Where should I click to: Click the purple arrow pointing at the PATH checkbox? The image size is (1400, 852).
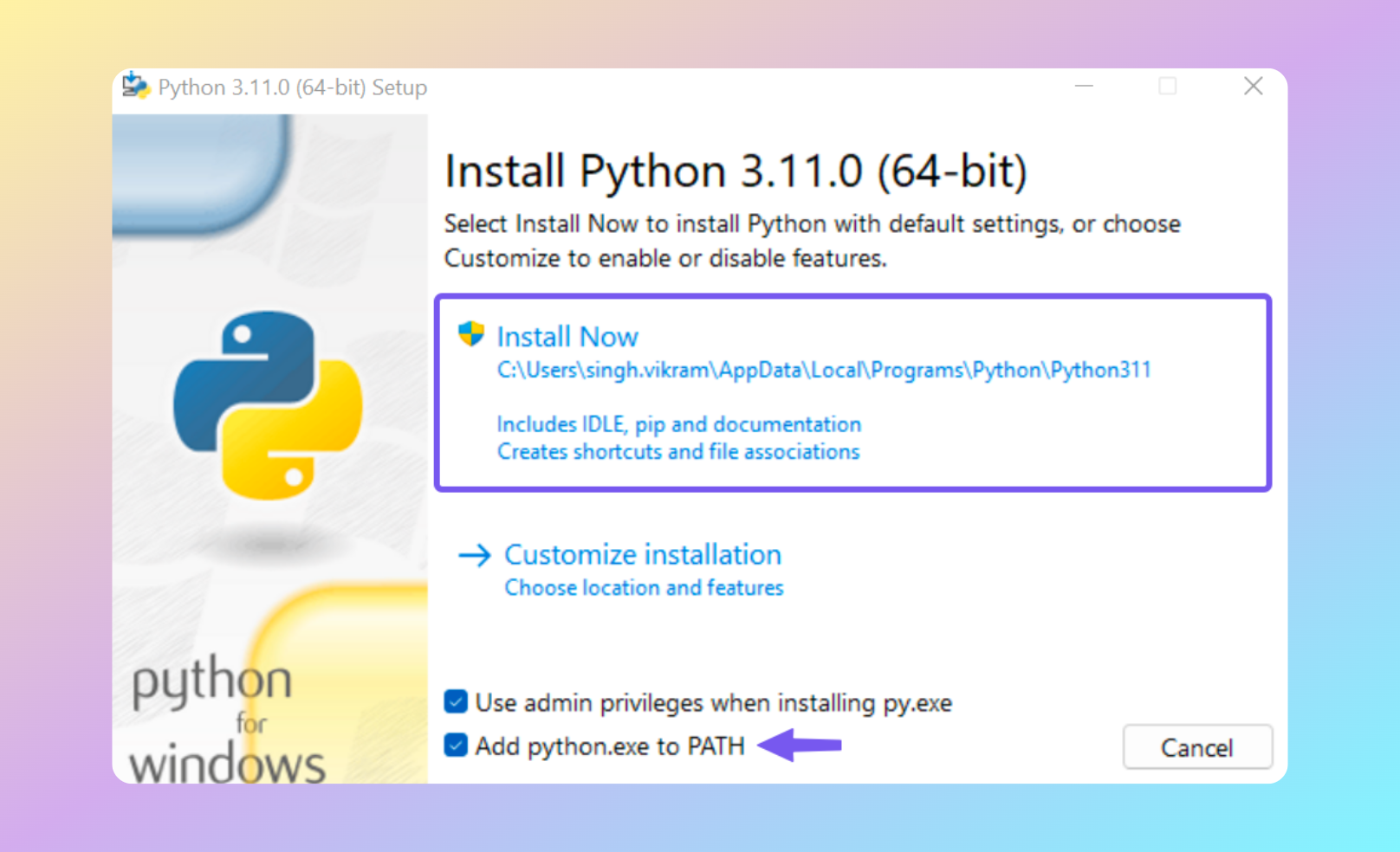[797, 745]
